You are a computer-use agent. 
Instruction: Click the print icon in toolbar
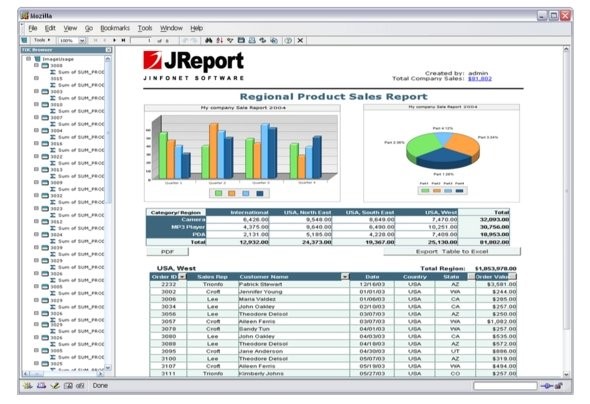coord(252,40)
